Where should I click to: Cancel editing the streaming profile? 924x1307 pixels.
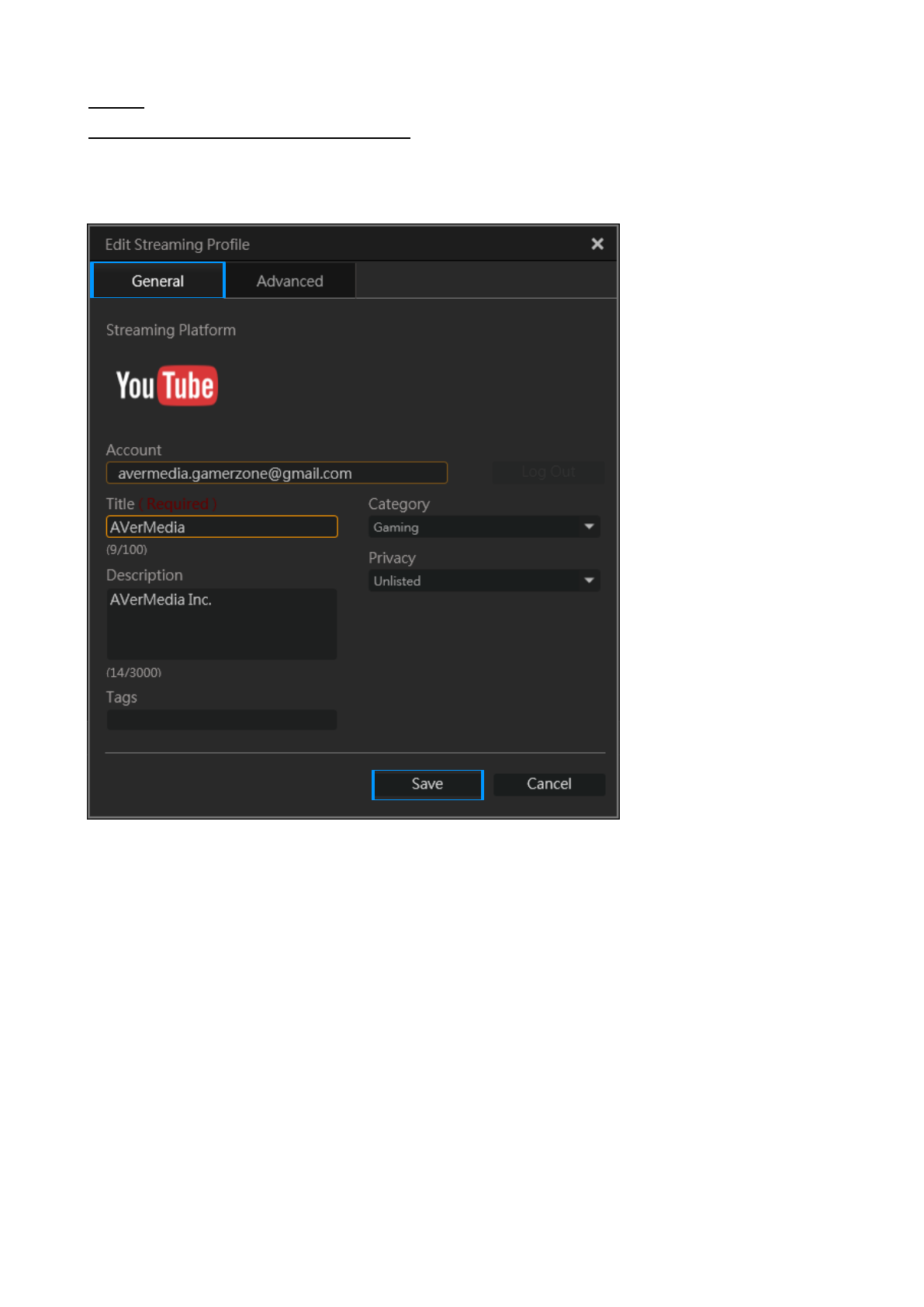[549, 784]
